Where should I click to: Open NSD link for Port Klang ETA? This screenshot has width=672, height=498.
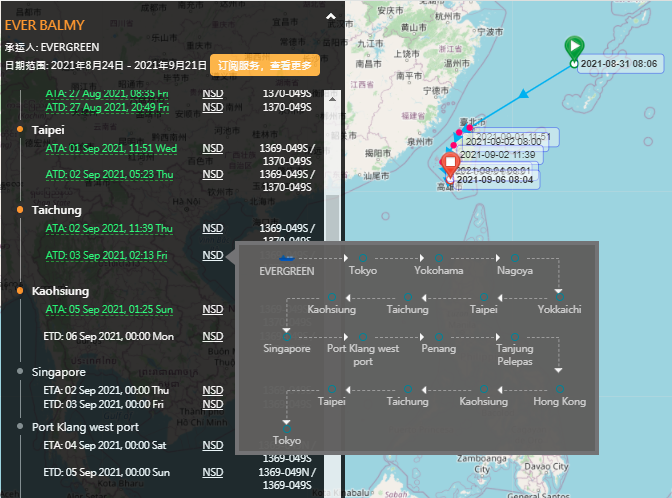click(x=213, y=445)
